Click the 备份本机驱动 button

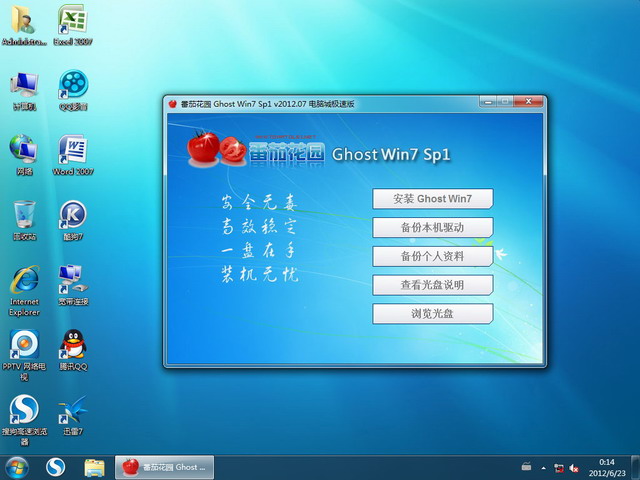(433, 227)
